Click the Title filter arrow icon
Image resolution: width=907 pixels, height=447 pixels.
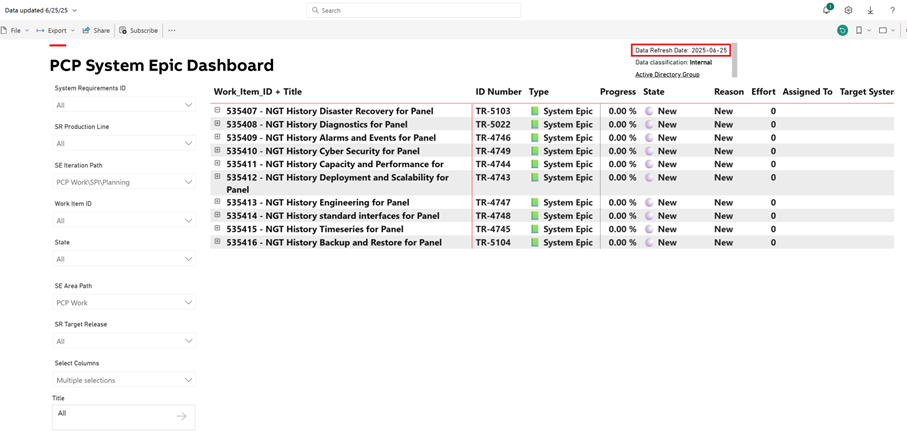click(x=182, y=416)
